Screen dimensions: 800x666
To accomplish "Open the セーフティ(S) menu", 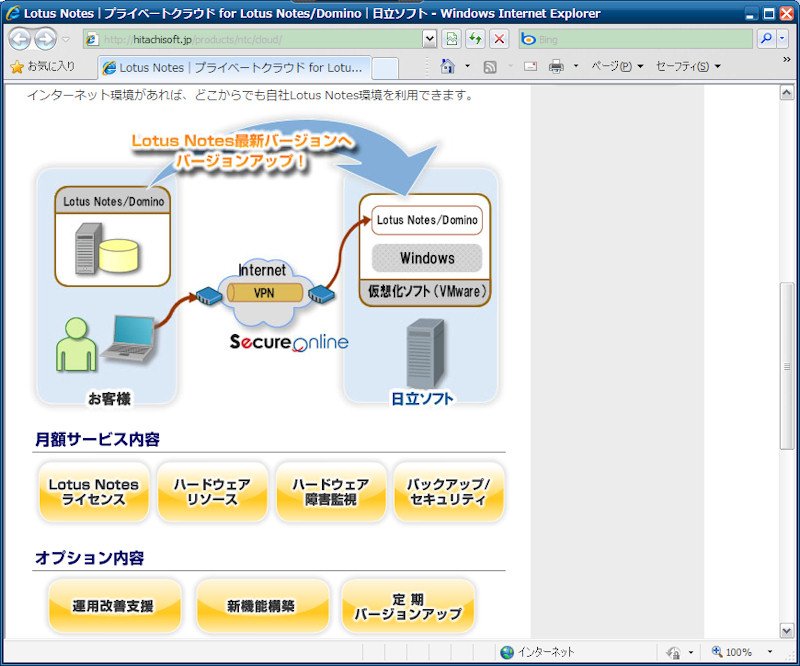I will pos(688,66).
